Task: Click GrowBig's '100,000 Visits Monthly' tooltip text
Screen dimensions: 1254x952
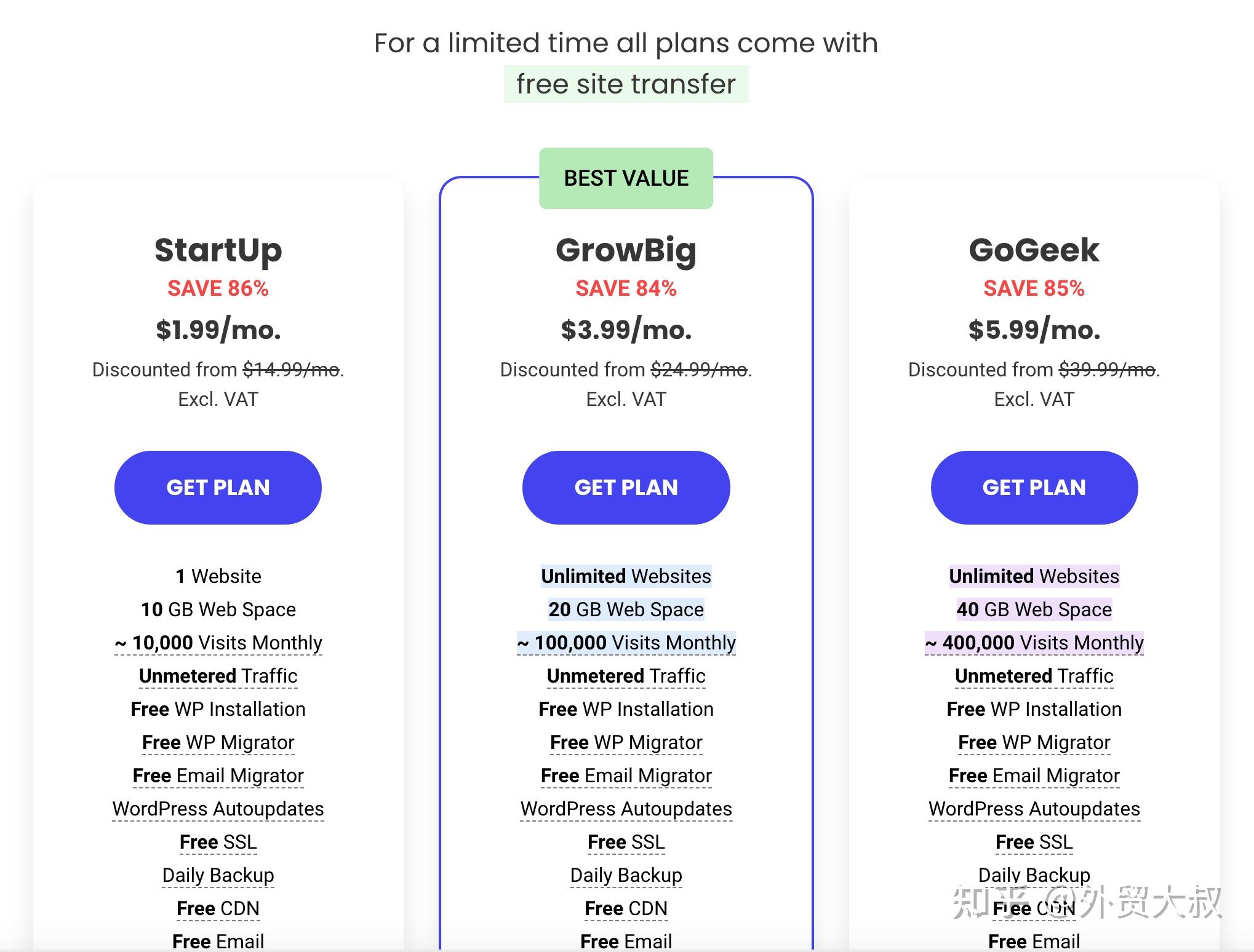Action: click(626, 643)
